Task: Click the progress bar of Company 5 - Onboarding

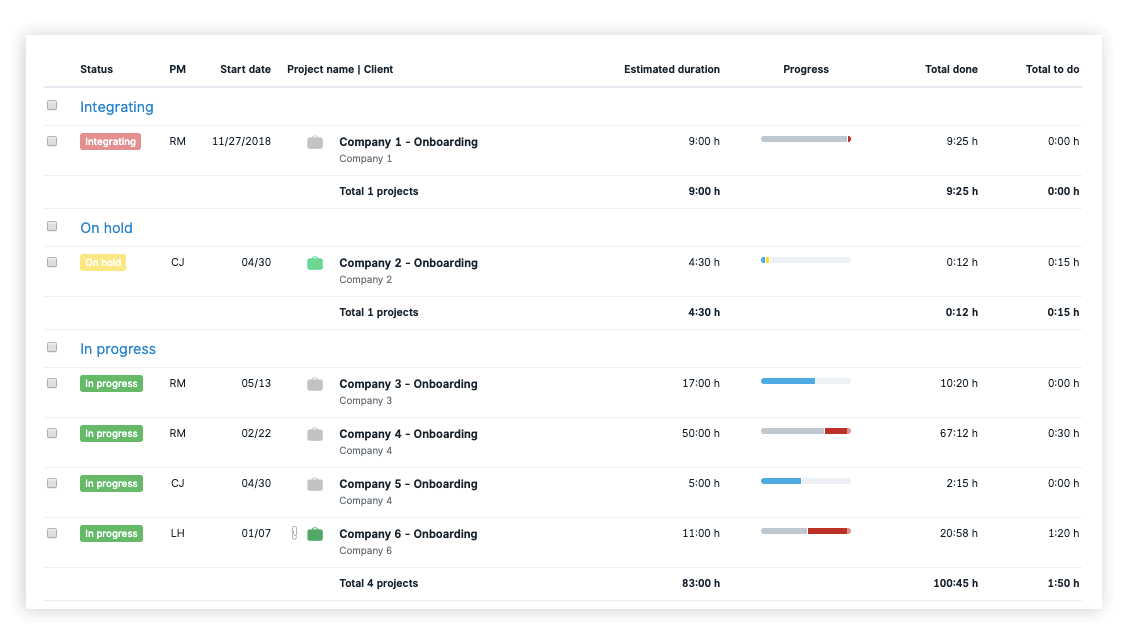Action: (x=806, y=481)
